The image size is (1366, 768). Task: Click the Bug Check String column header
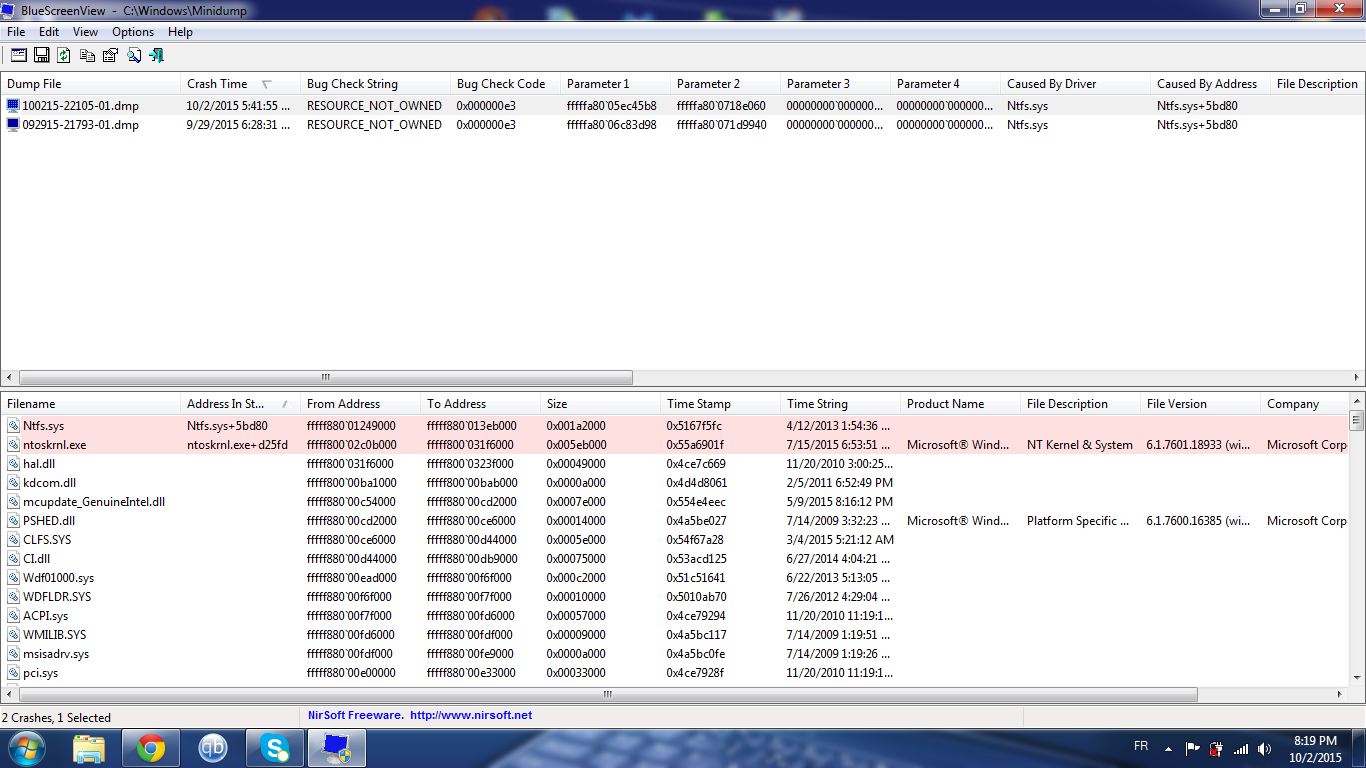coord(375,84)
